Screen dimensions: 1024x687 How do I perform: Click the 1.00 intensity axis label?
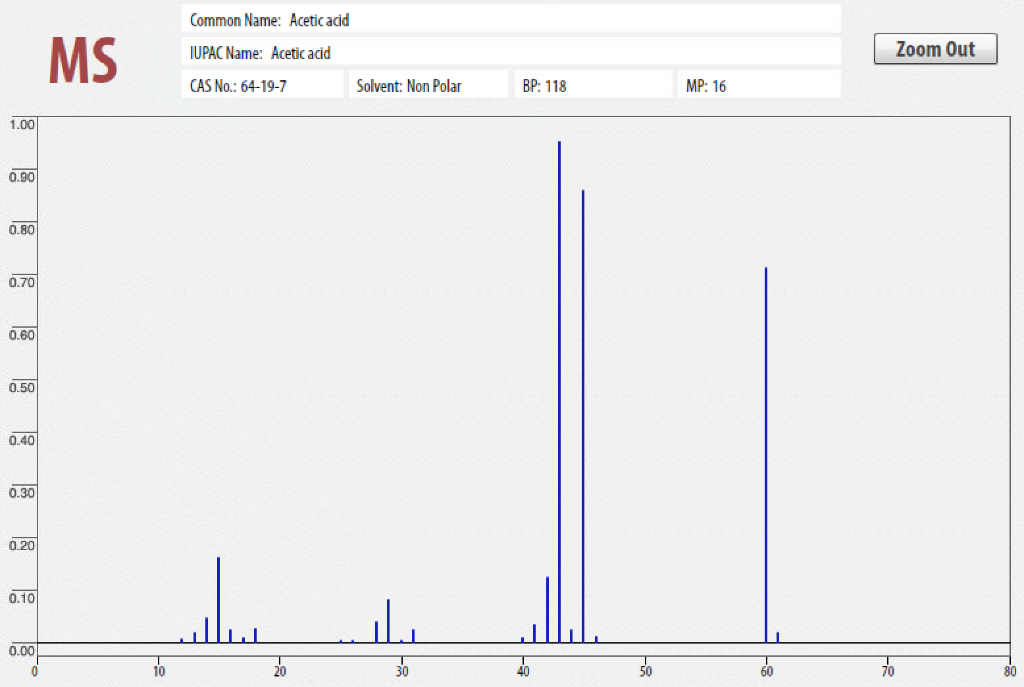[23, 123]
